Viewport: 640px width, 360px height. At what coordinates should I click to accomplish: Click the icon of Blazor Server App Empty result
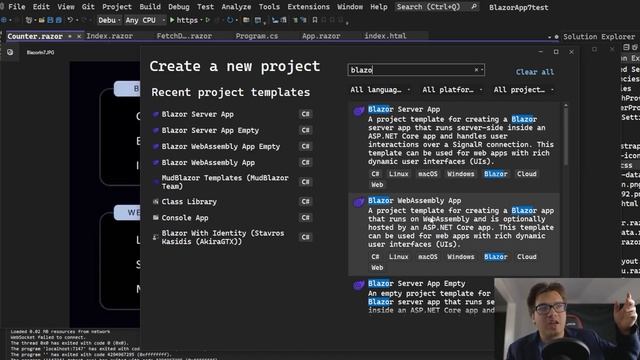click(x=359, y=285)
